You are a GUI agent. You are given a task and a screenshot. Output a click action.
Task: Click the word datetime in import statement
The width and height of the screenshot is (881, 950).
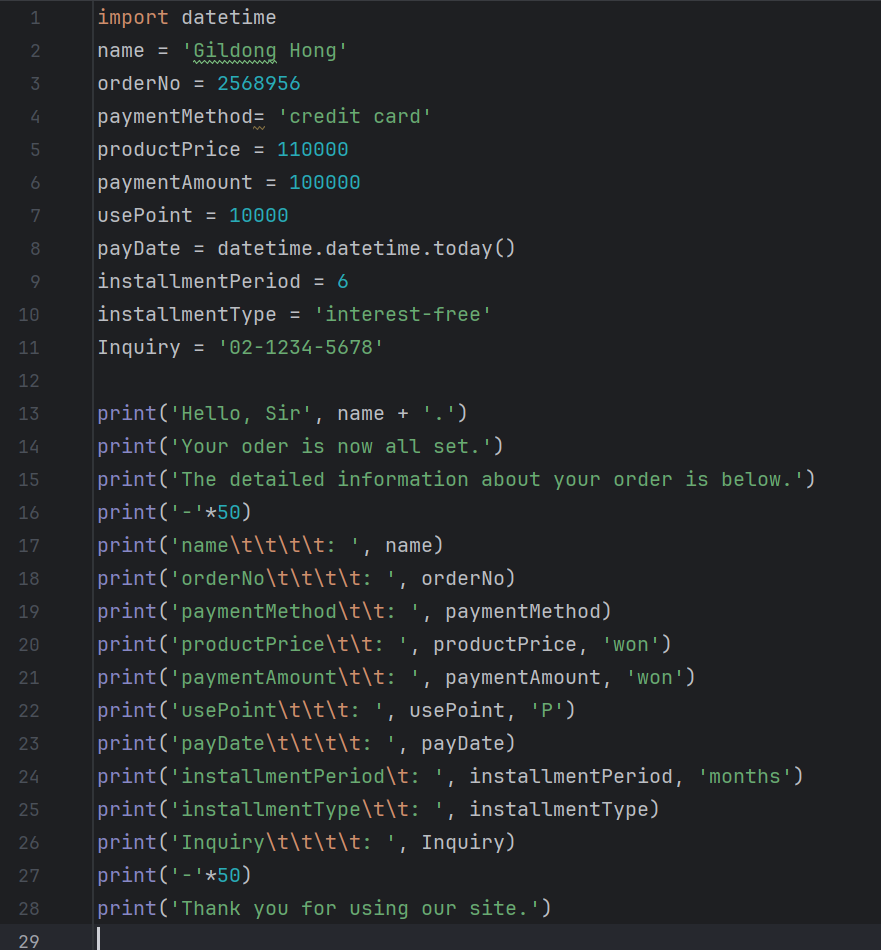click(x=228, y=18)
